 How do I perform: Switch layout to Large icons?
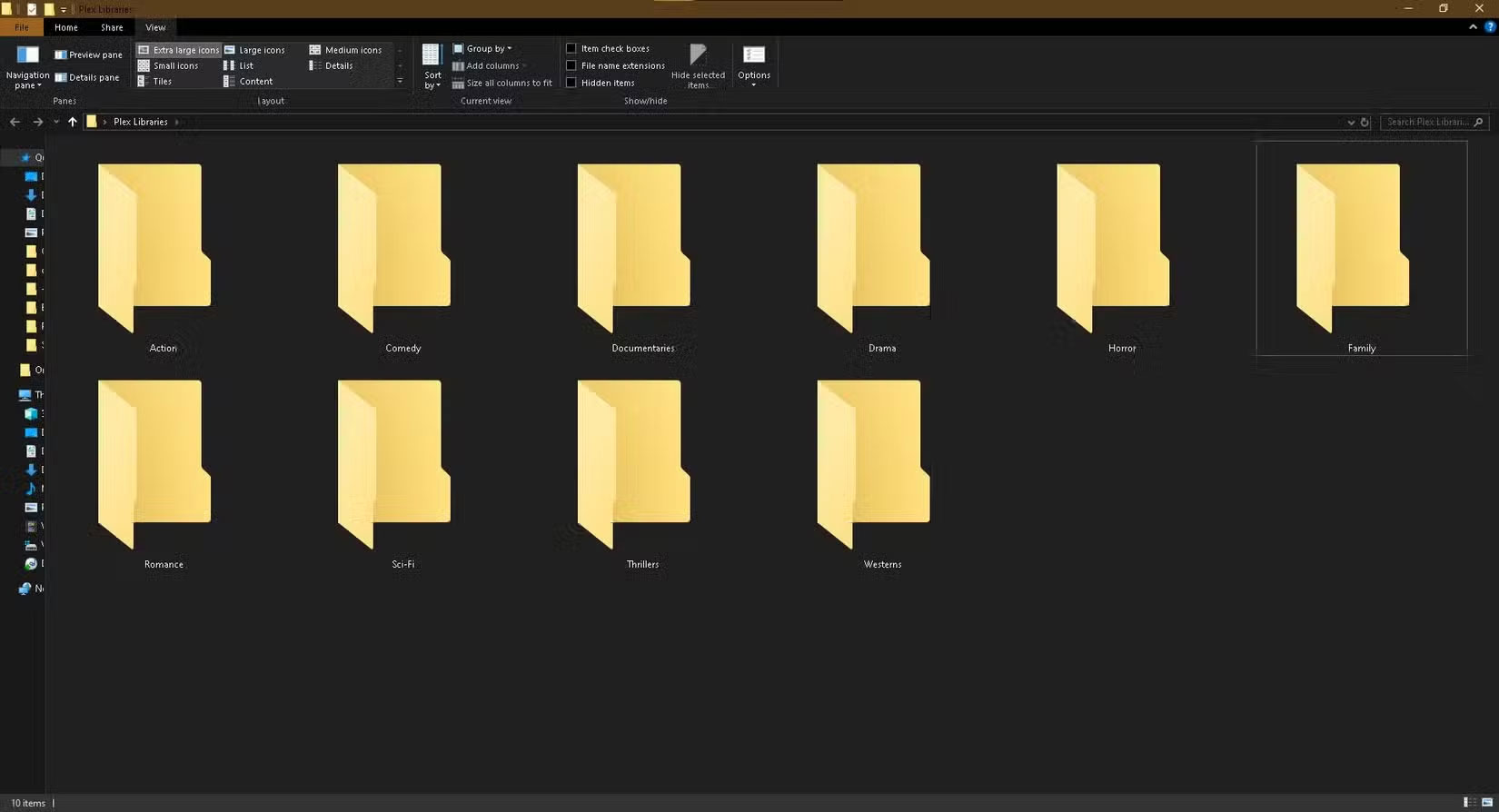click(254, 50)
